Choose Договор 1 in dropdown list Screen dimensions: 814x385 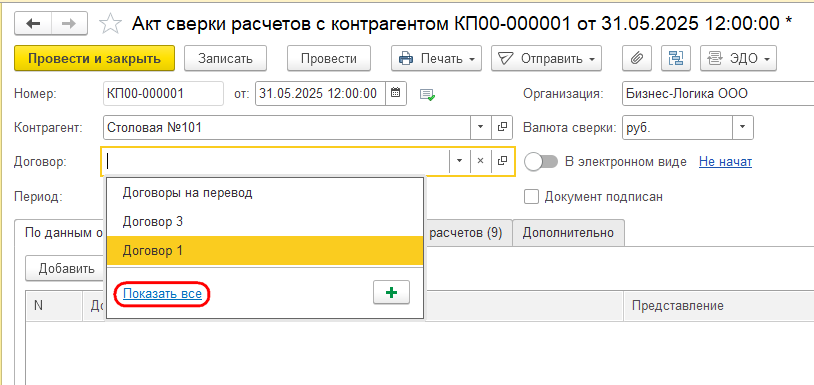tap(265, 251)
